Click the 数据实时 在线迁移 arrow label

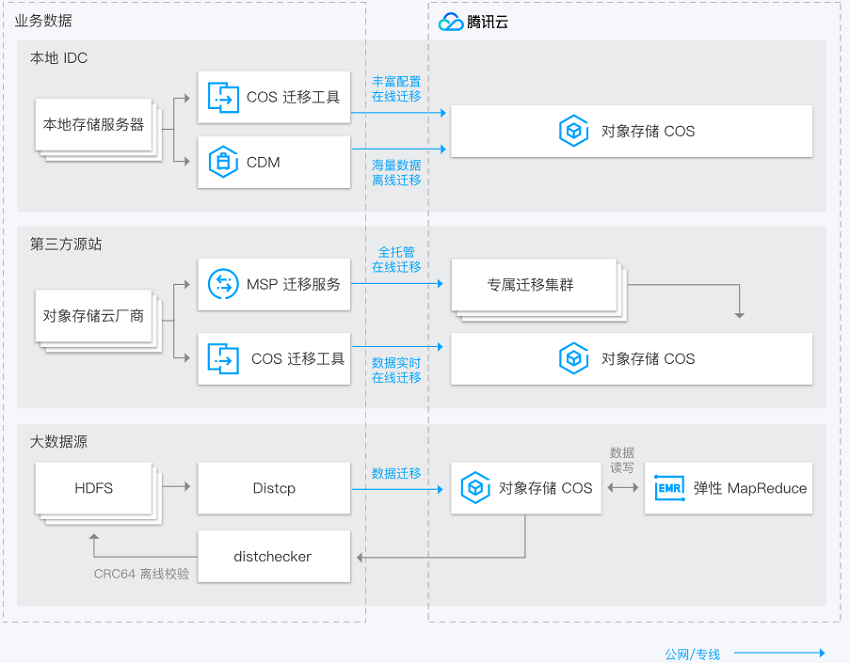[397, 370]
